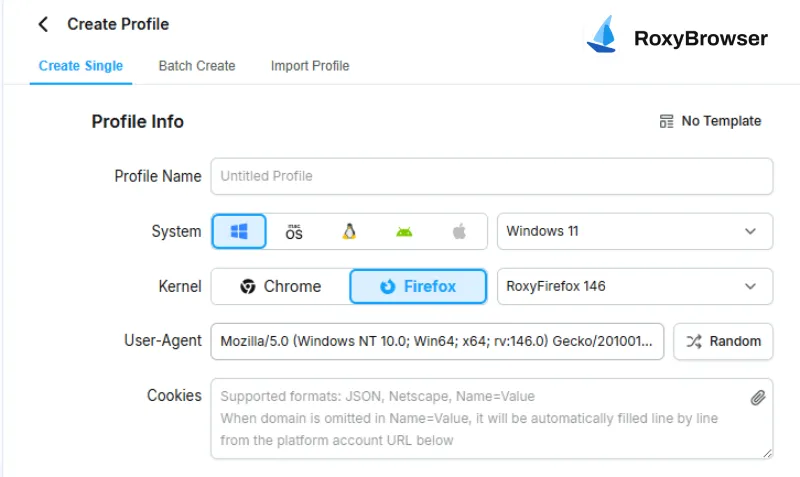This screenshot has height=477, width=800.
Task: Click the Cookies textarea resize handle
Action: pyautogui.click(x=767, y=453)
